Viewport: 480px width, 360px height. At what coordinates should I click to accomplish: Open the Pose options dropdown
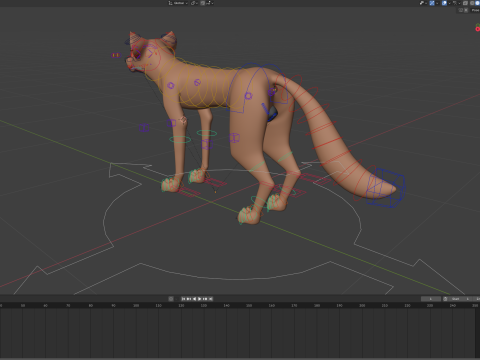pos(475,10)
